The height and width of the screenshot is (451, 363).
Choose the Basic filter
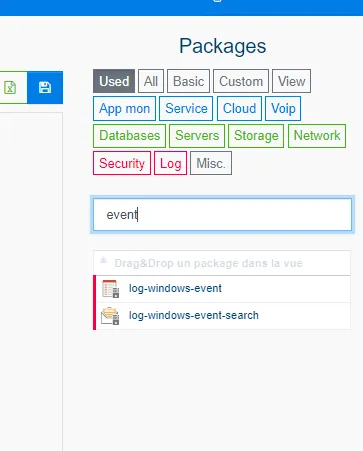(188, 81)
